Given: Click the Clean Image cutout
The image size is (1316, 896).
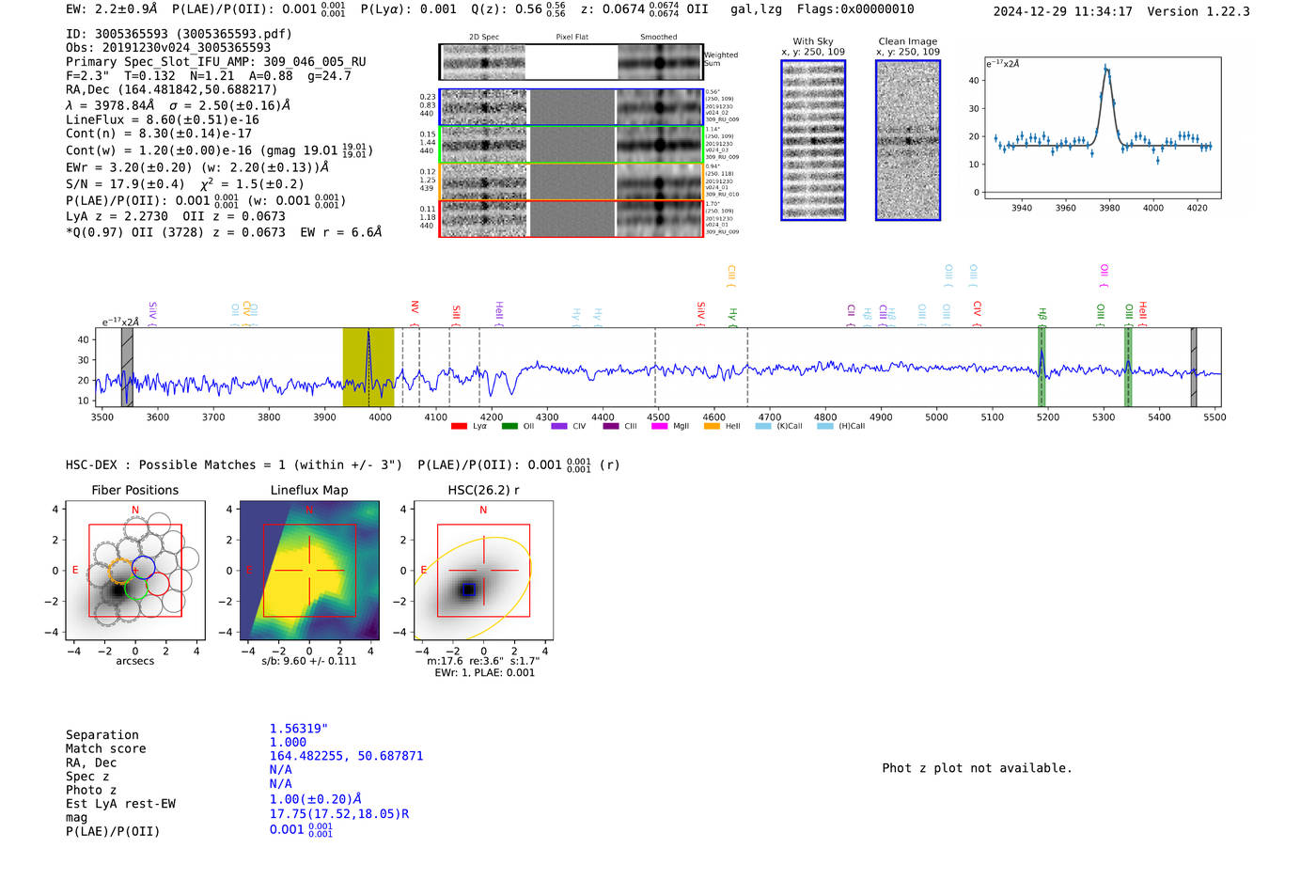Looking at the screenshot, I should pos(908,141).
